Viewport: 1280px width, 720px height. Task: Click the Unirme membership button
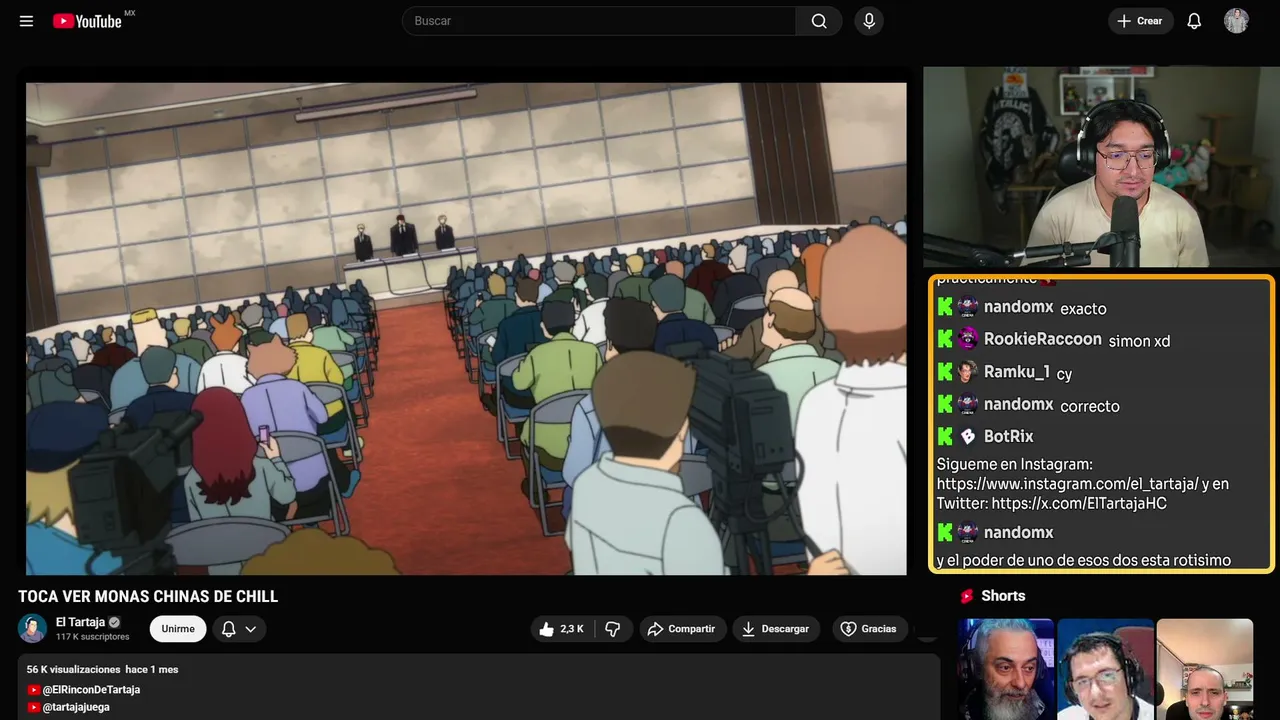(x=178, y=629)
